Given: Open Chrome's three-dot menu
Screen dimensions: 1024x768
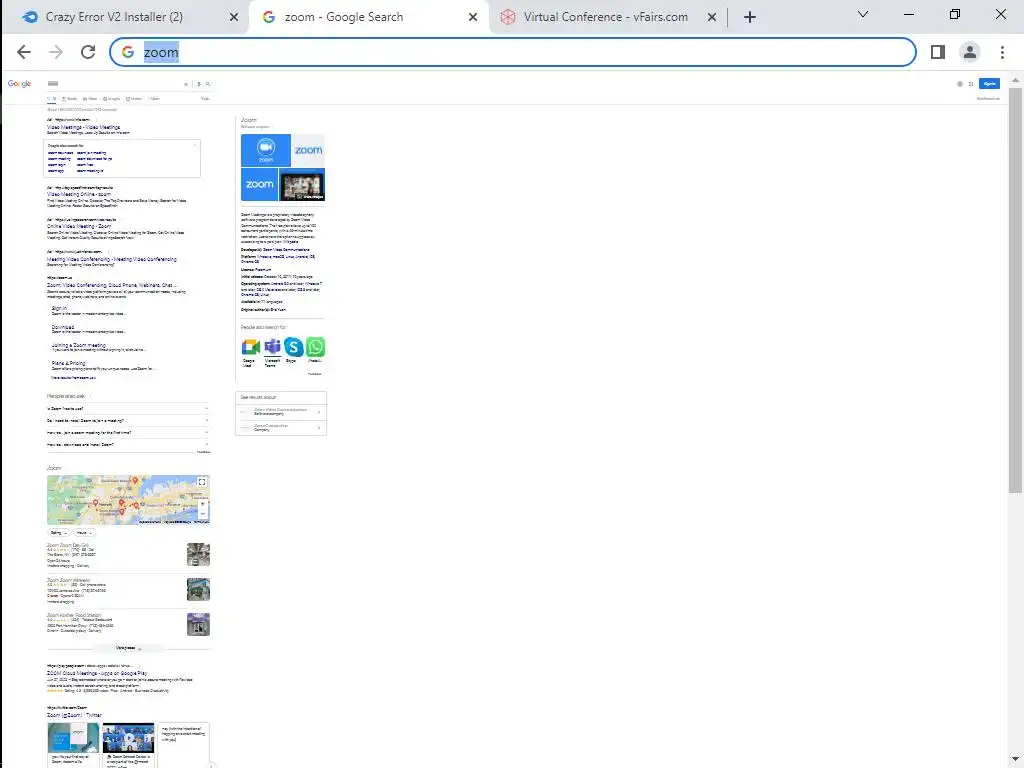Looking at the screenshot, I should (x=1002, y=52).
